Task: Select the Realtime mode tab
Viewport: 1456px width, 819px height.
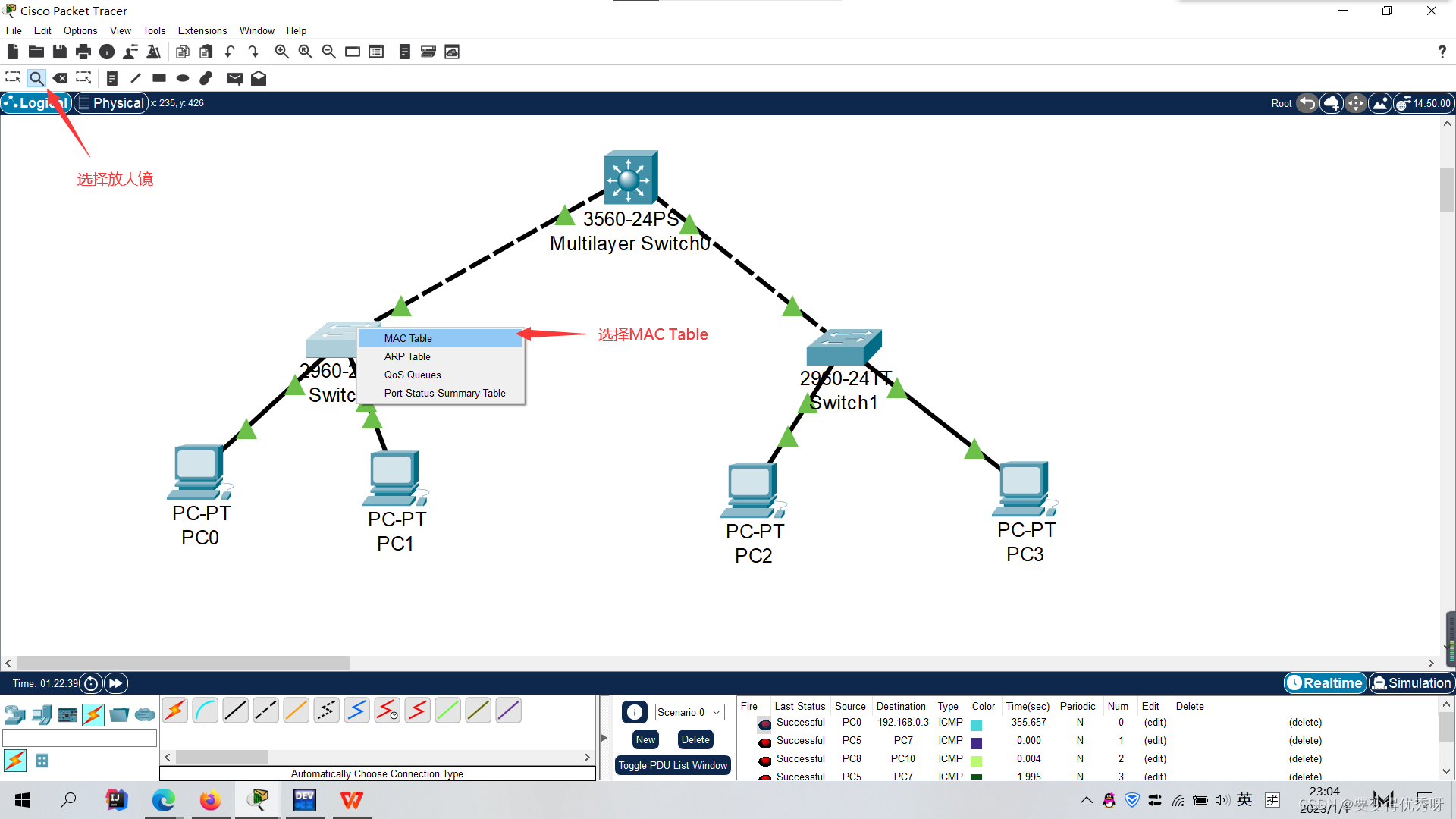Action: 1323,683
